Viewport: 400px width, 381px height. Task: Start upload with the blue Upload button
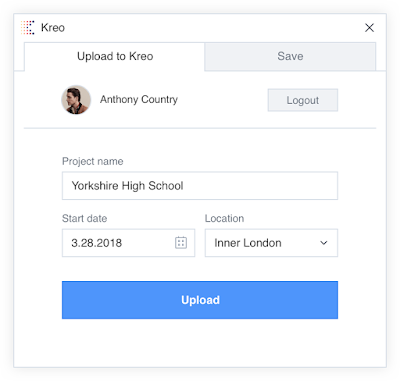pyautogui.click(x=200, y=300)
